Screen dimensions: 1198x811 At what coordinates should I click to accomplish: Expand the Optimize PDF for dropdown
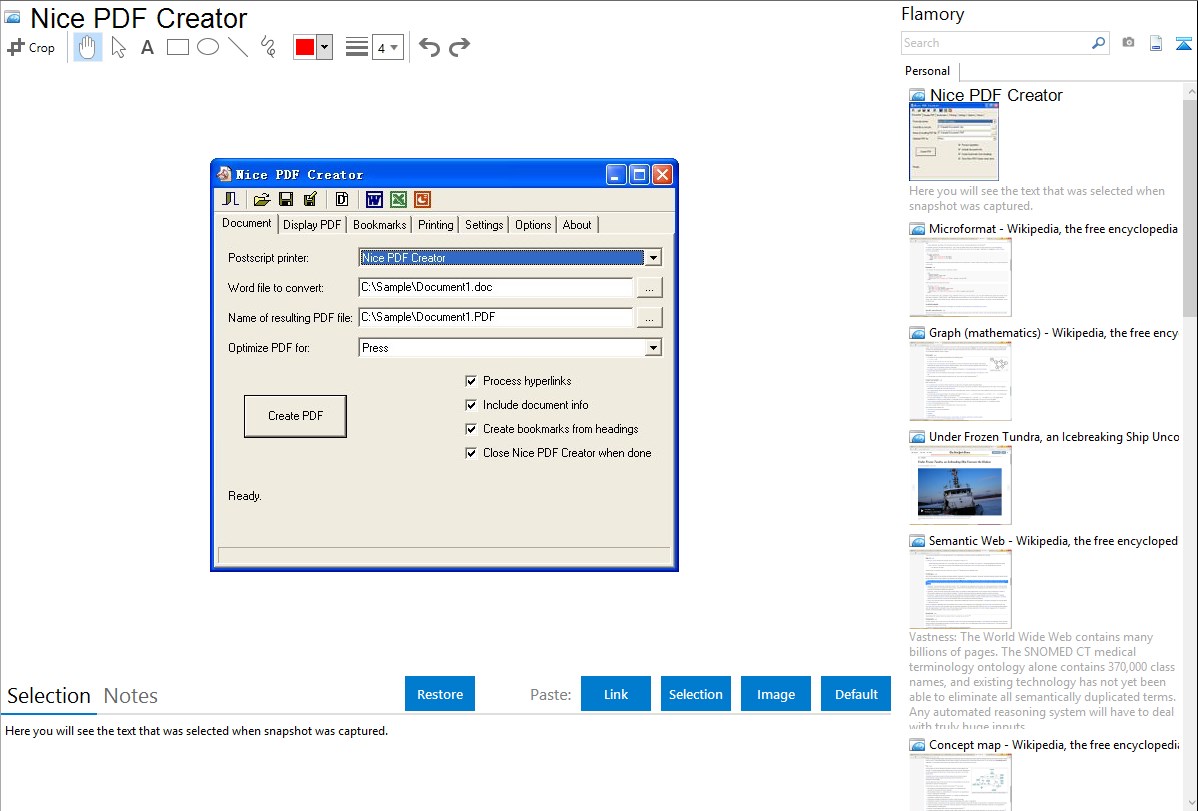pyautogui.click(x=652, y=348)
